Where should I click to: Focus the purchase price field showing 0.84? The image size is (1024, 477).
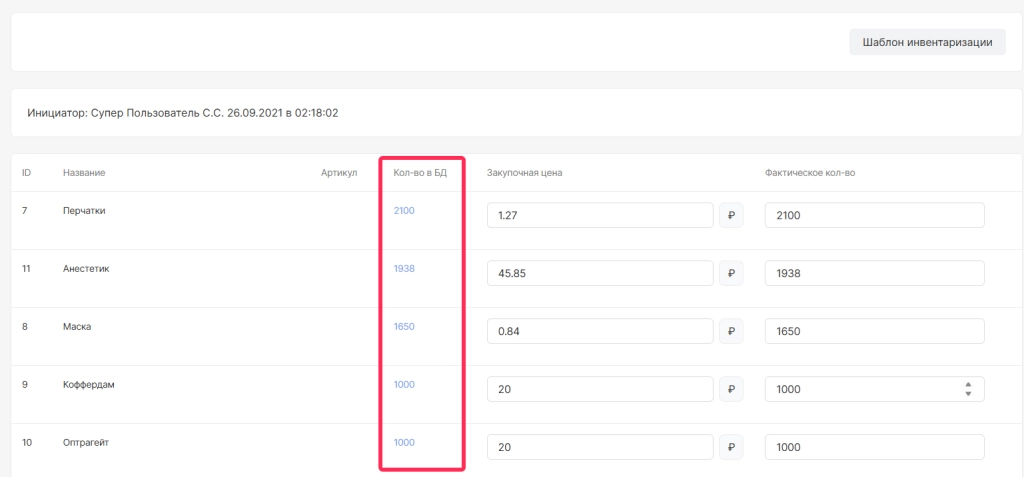click(600, 332)
